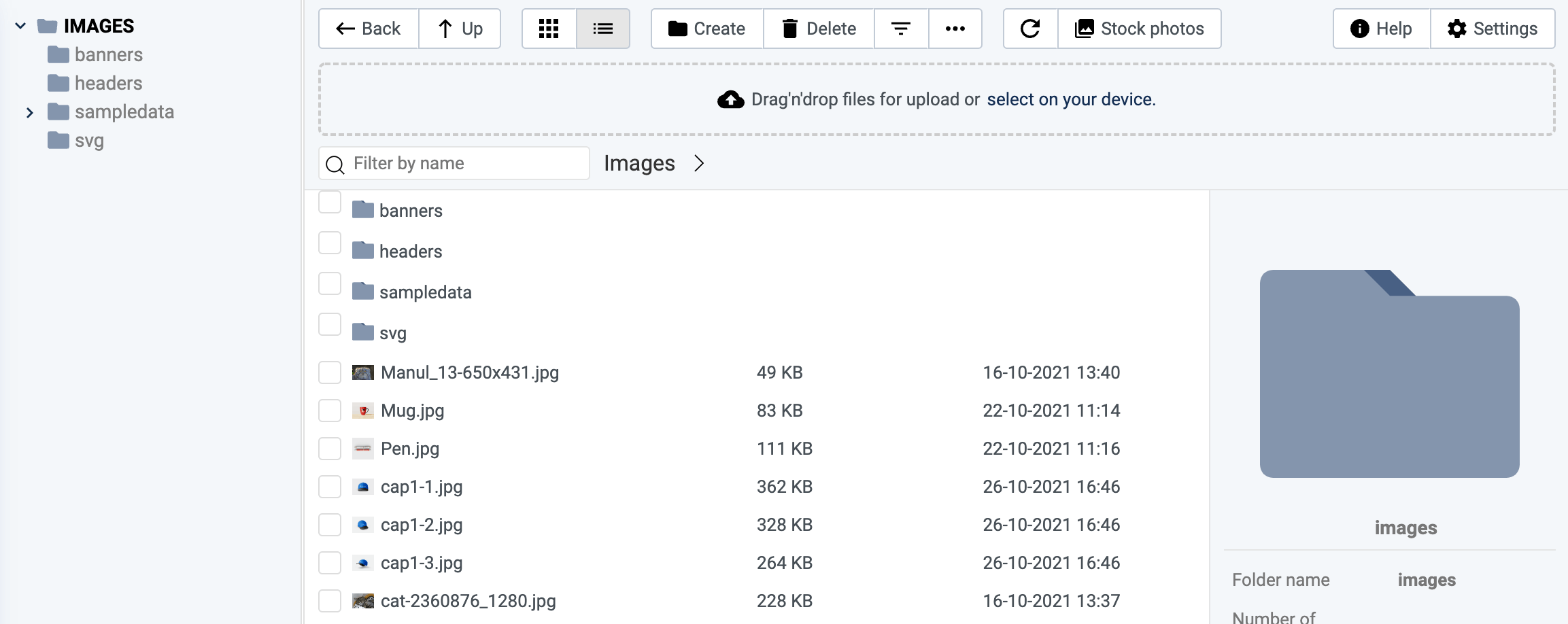The width and height of the screenshot is (1568, 624).
Task: Check the checkbox for cap1-1.jpg
Action: 330,487
